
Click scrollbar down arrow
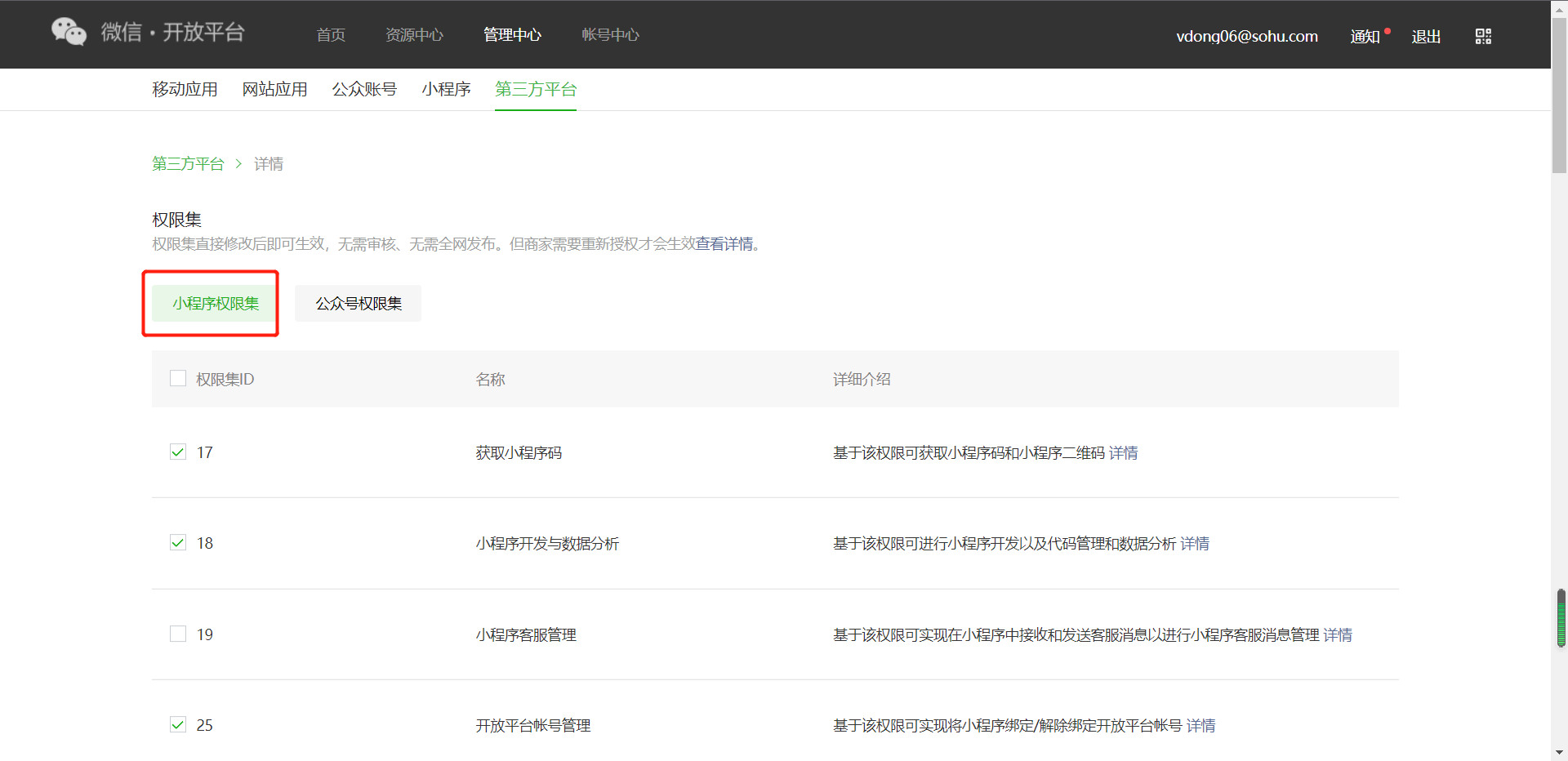tap(1560, 753)
